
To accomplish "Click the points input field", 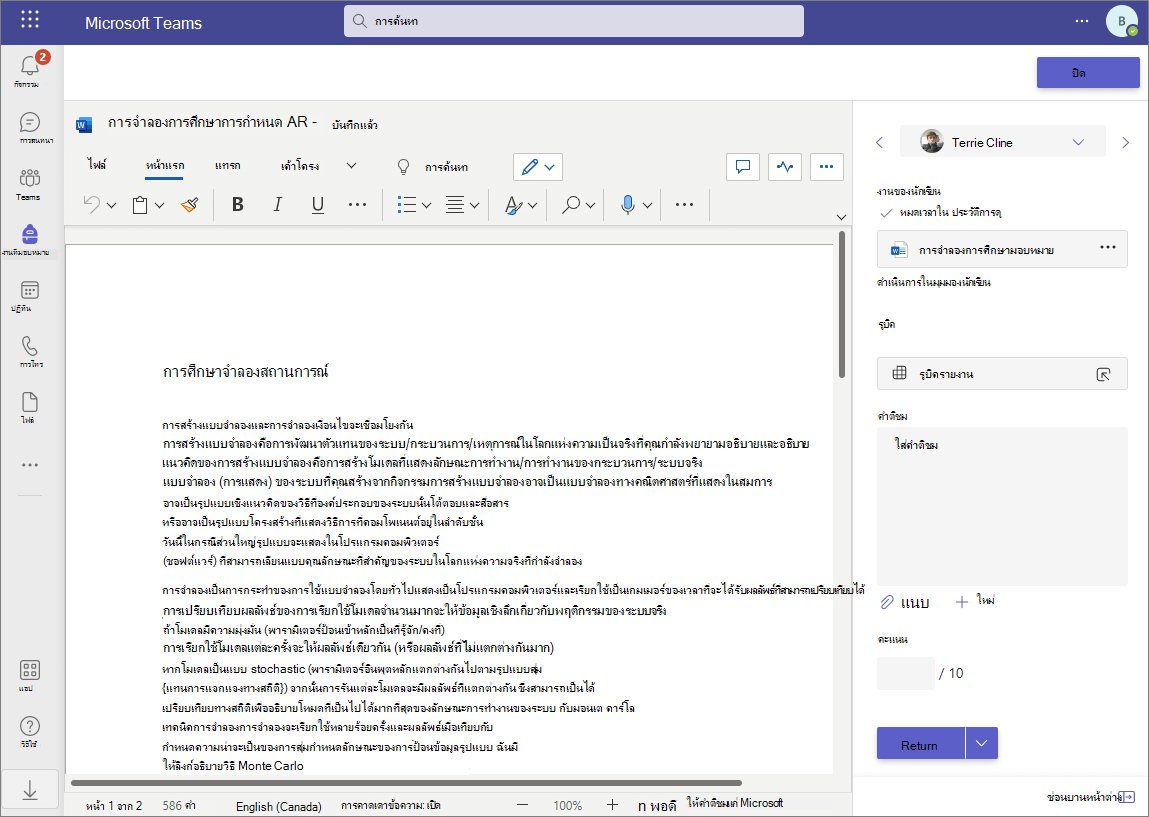I will (x=906, y=673).
